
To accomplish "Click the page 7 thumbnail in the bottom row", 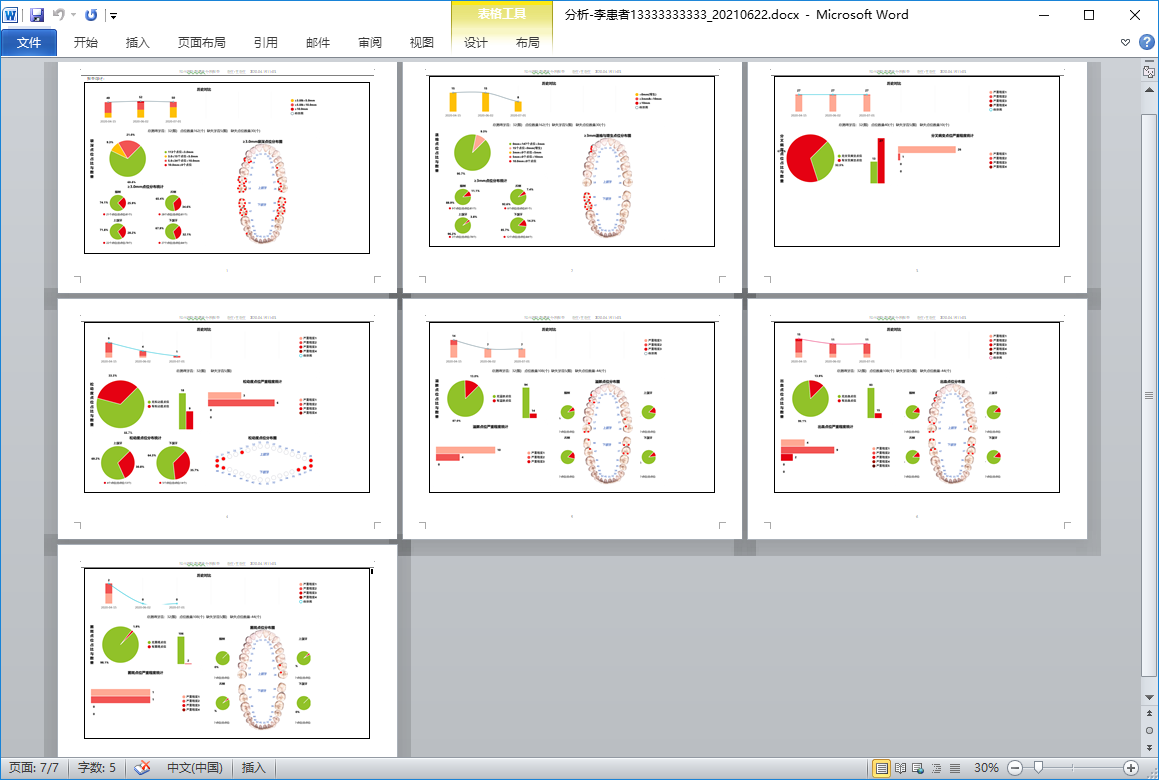I will coord(227,650).
